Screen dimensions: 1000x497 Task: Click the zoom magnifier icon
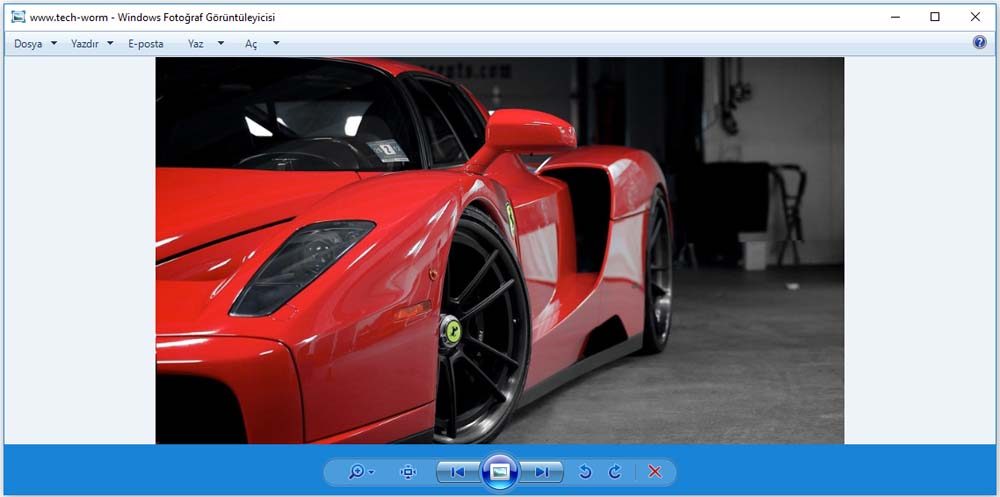[356, 472]
